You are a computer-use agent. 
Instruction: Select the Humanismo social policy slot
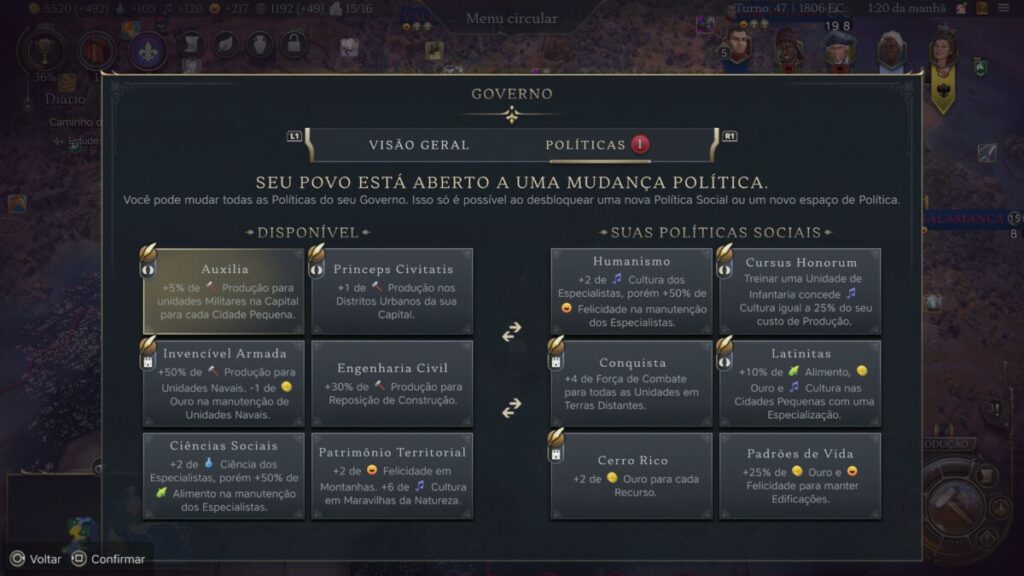tap(632, 291)
